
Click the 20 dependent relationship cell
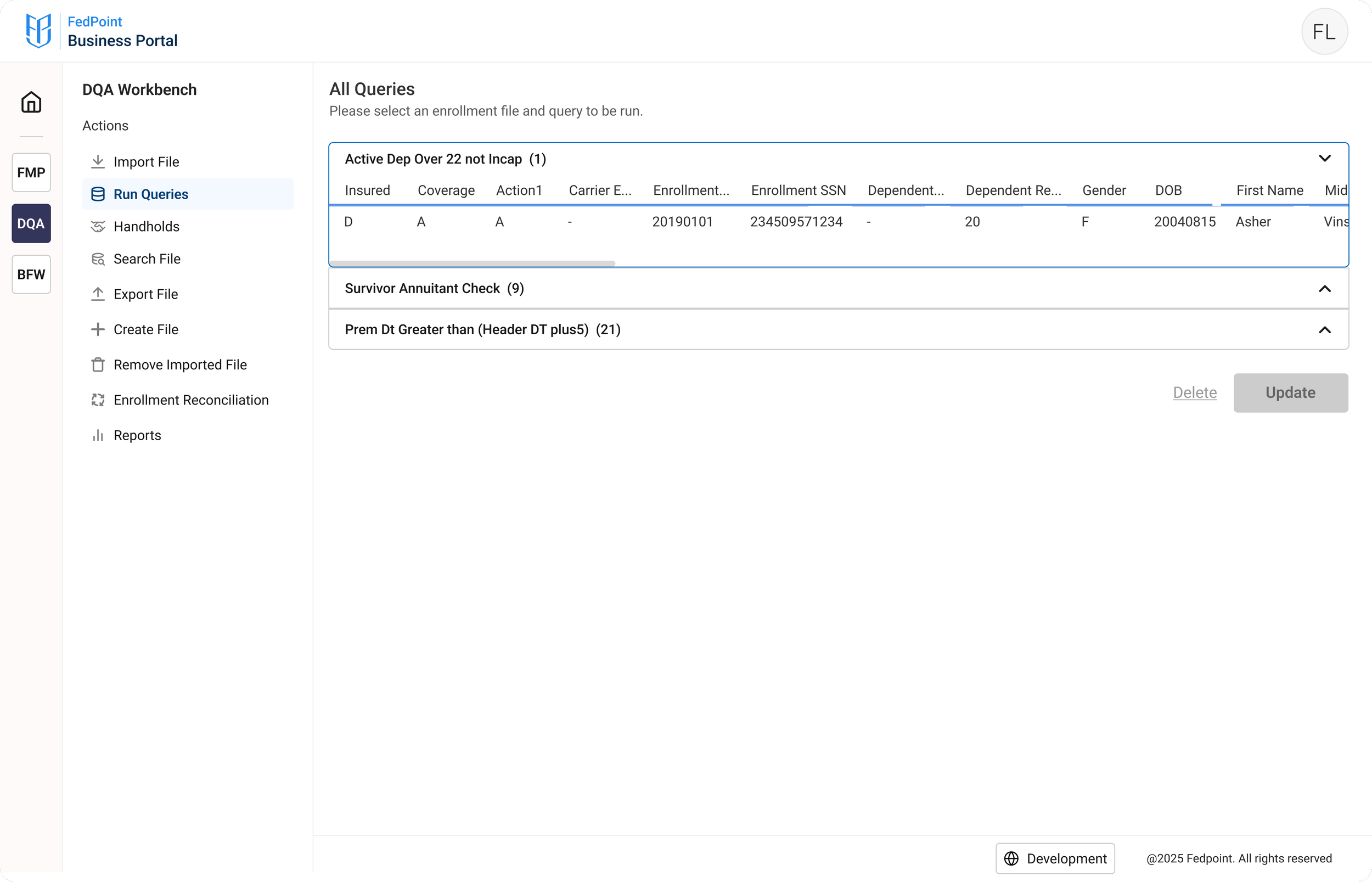click(x=972, y=222)
